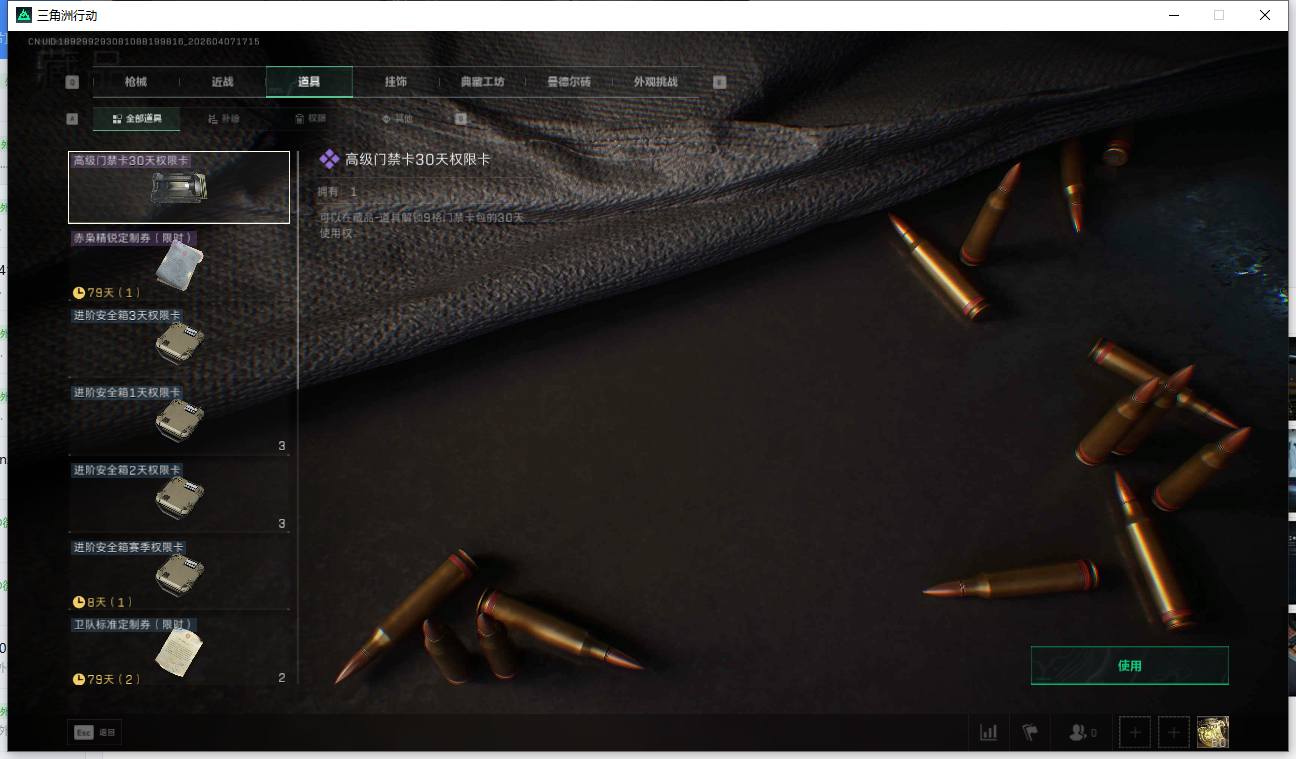Open the 外观挑战 tab
The height and width of the screenshot is (759, 1296).
point(655,82)
